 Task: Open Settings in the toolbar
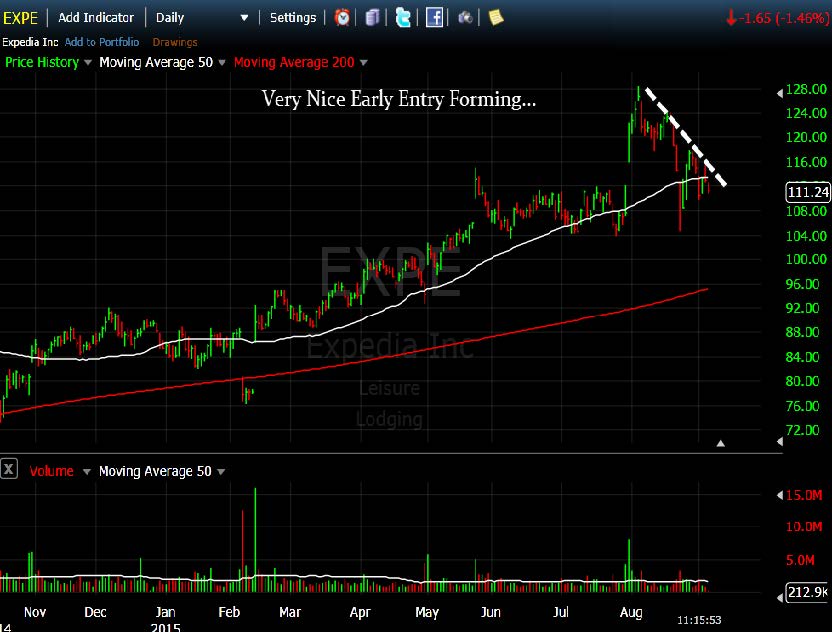pos(293,18)
